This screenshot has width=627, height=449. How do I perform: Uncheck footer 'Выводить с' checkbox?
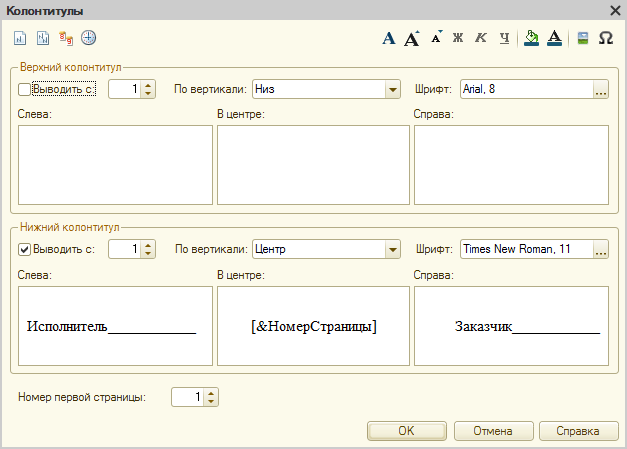(x=25, y=249)
